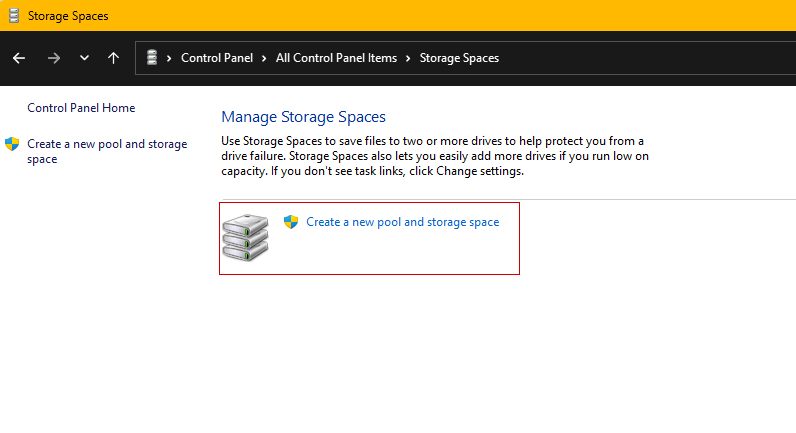Open the recent locations dropdown chevron
Image resolution: width=796 pixels, height=433 pixels.
(84, 58)
